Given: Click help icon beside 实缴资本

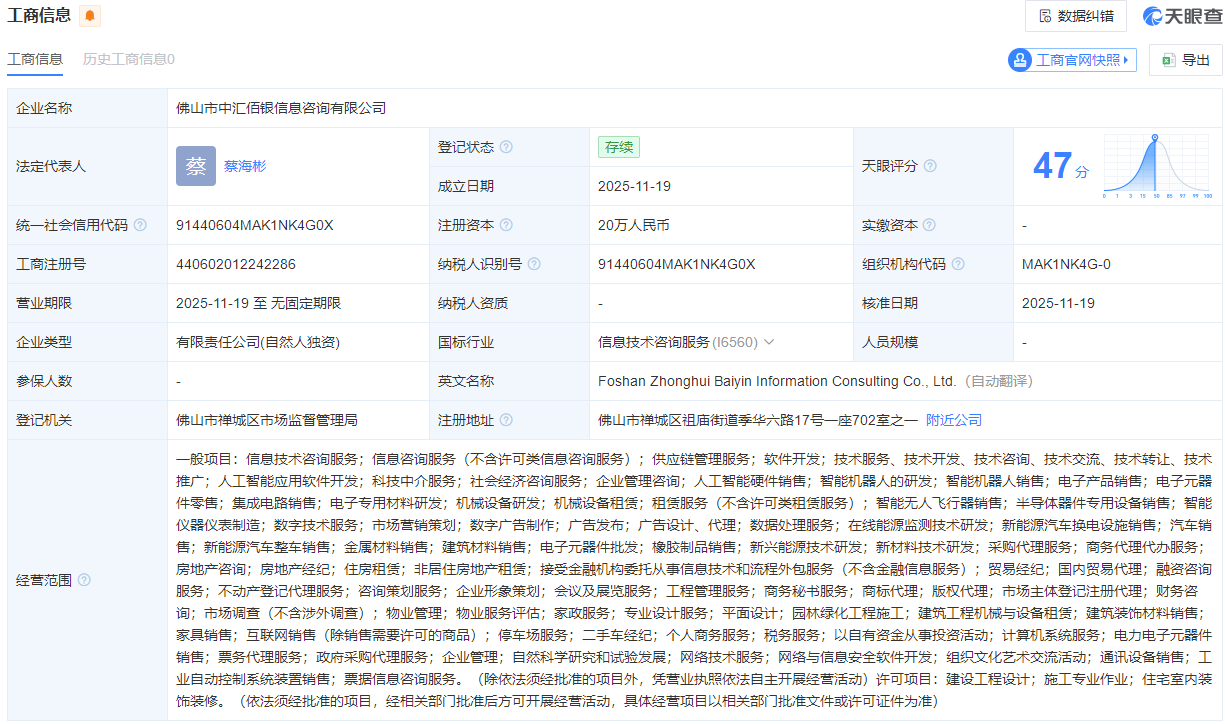Looking at the screenshot, I should [x=930, y=225].
